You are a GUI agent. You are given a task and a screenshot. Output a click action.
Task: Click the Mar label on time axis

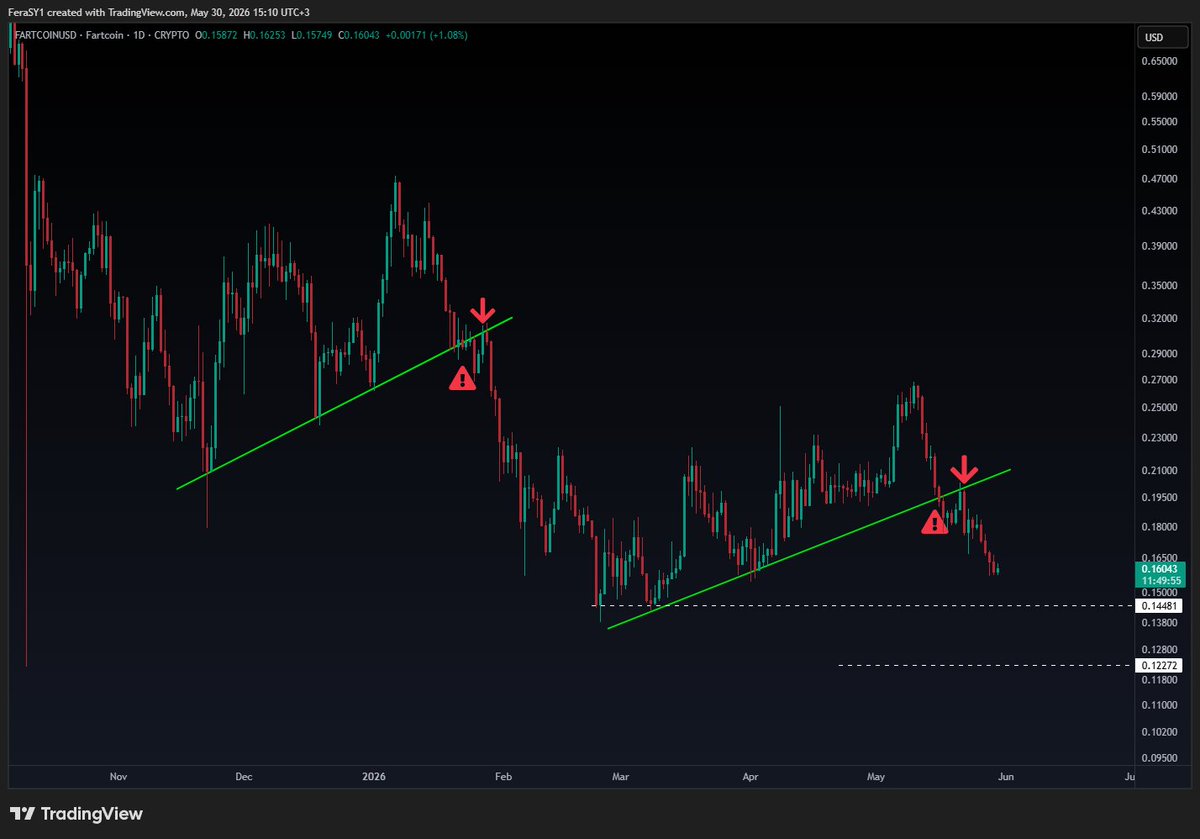coord(620,776)
